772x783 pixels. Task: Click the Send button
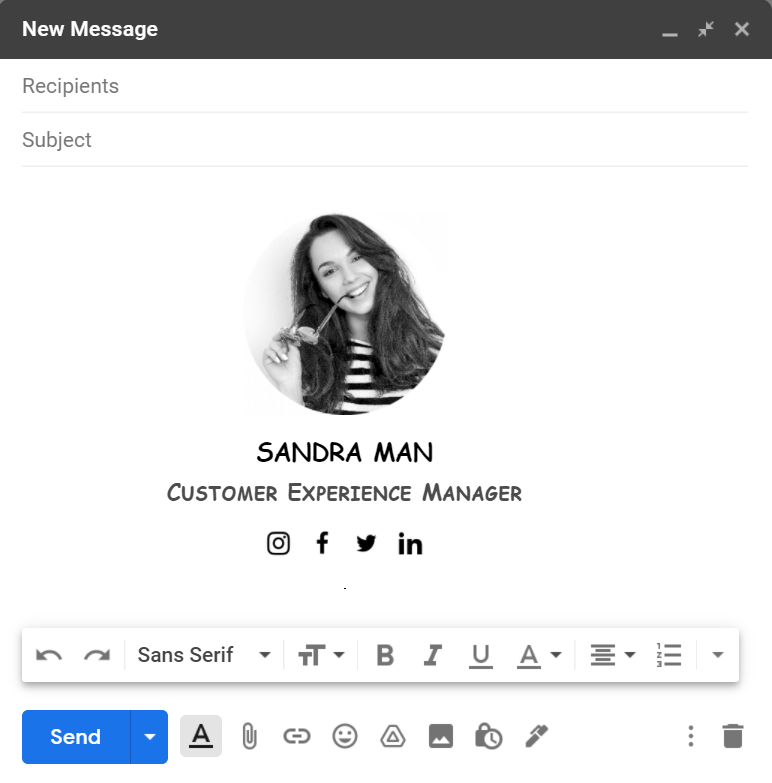pyautogui.click(x=76, y=737)
